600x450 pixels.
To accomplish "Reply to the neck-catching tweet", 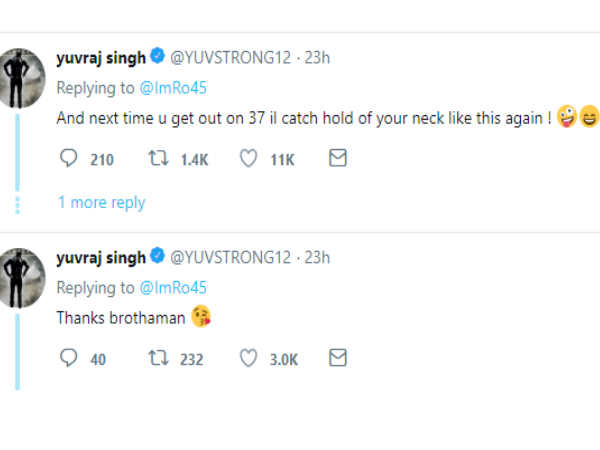I will tap(69, 159).
